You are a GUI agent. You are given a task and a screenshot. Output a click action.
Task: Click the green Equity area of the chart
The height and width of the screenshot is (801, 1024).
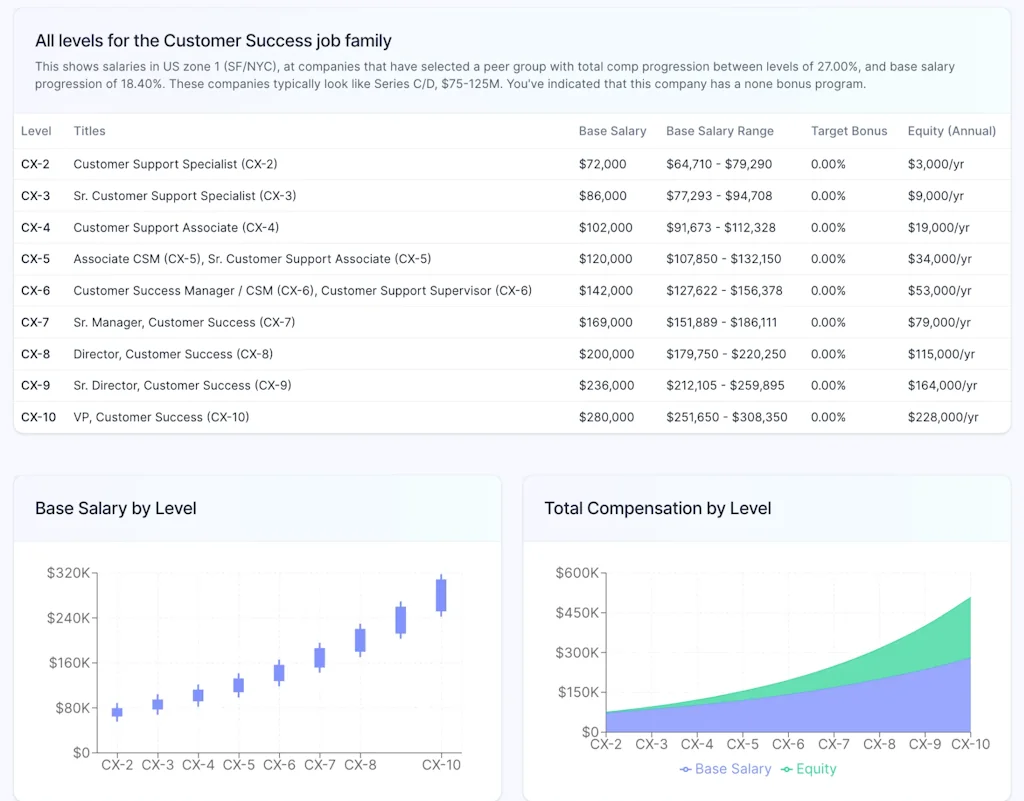[930, 630]
